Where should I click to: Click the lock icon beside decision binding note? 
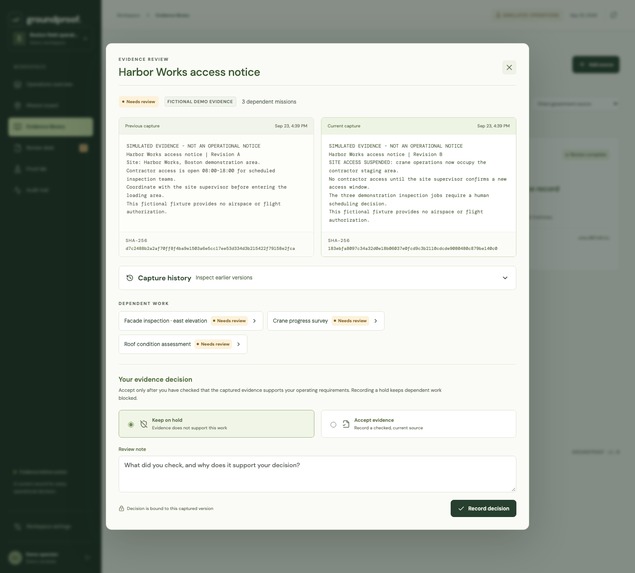click(x=121, y=509)
